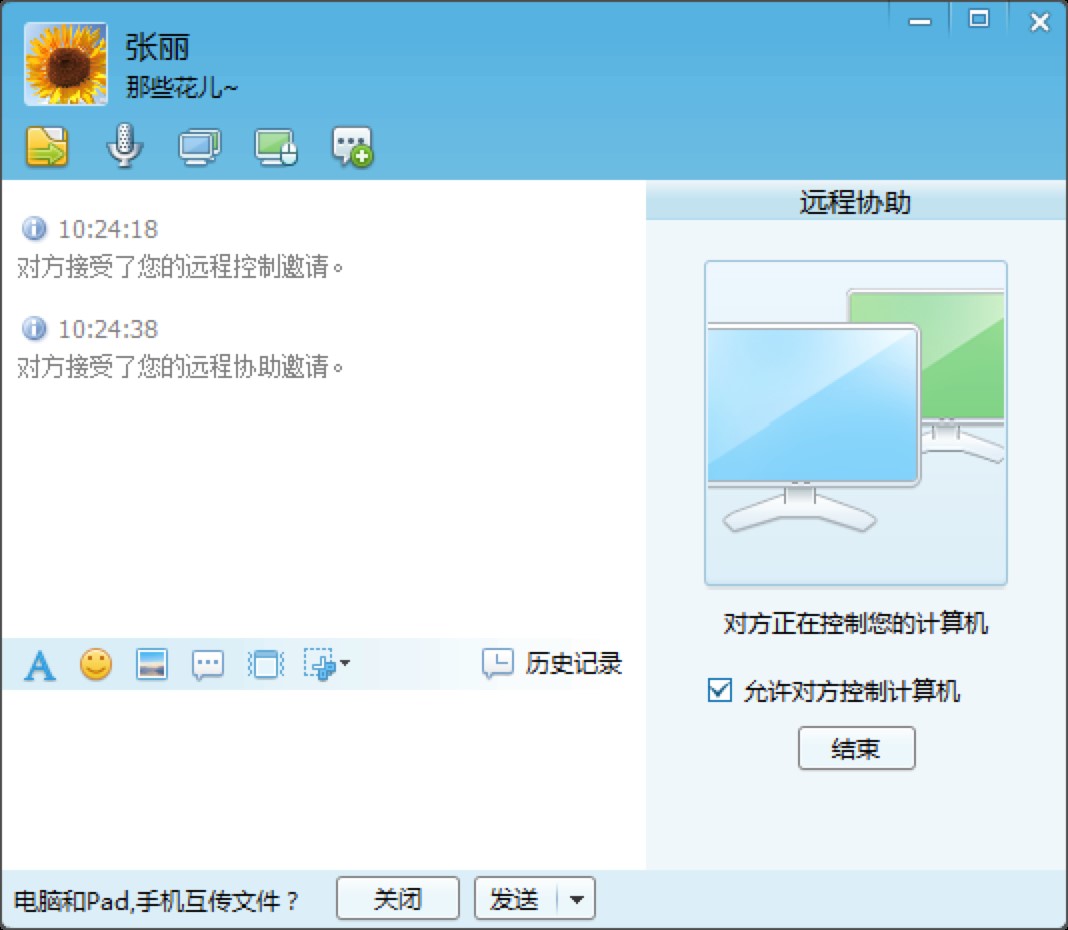Expand the screenshot tool dropdown arrow
This screenshot has width=1068, height=930.
(342, 664)
